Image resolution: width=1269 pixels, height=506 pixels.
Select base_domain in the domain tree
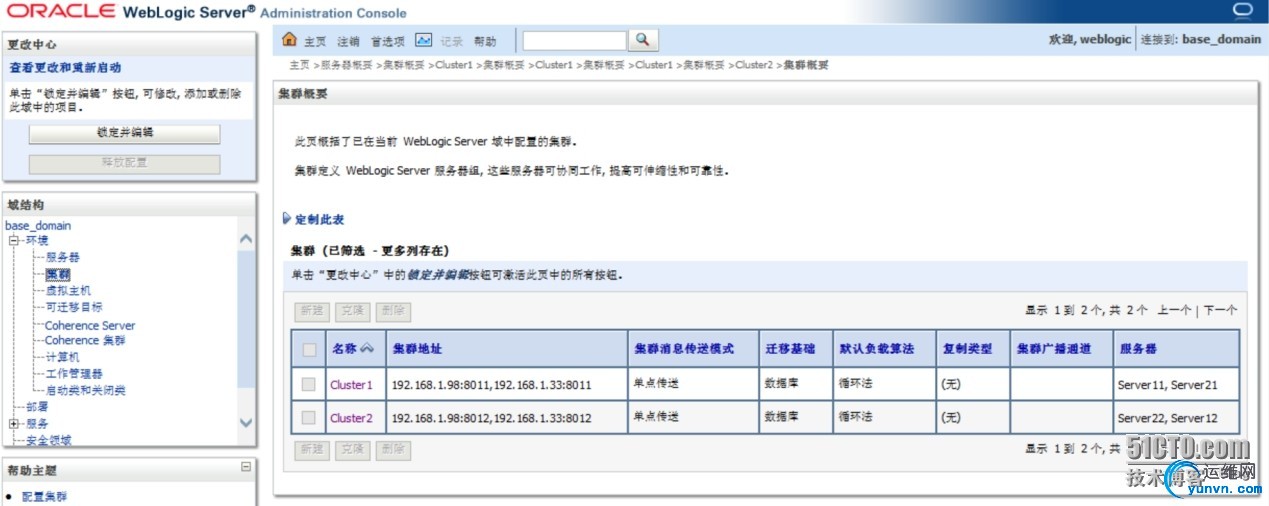pos(38,226)
